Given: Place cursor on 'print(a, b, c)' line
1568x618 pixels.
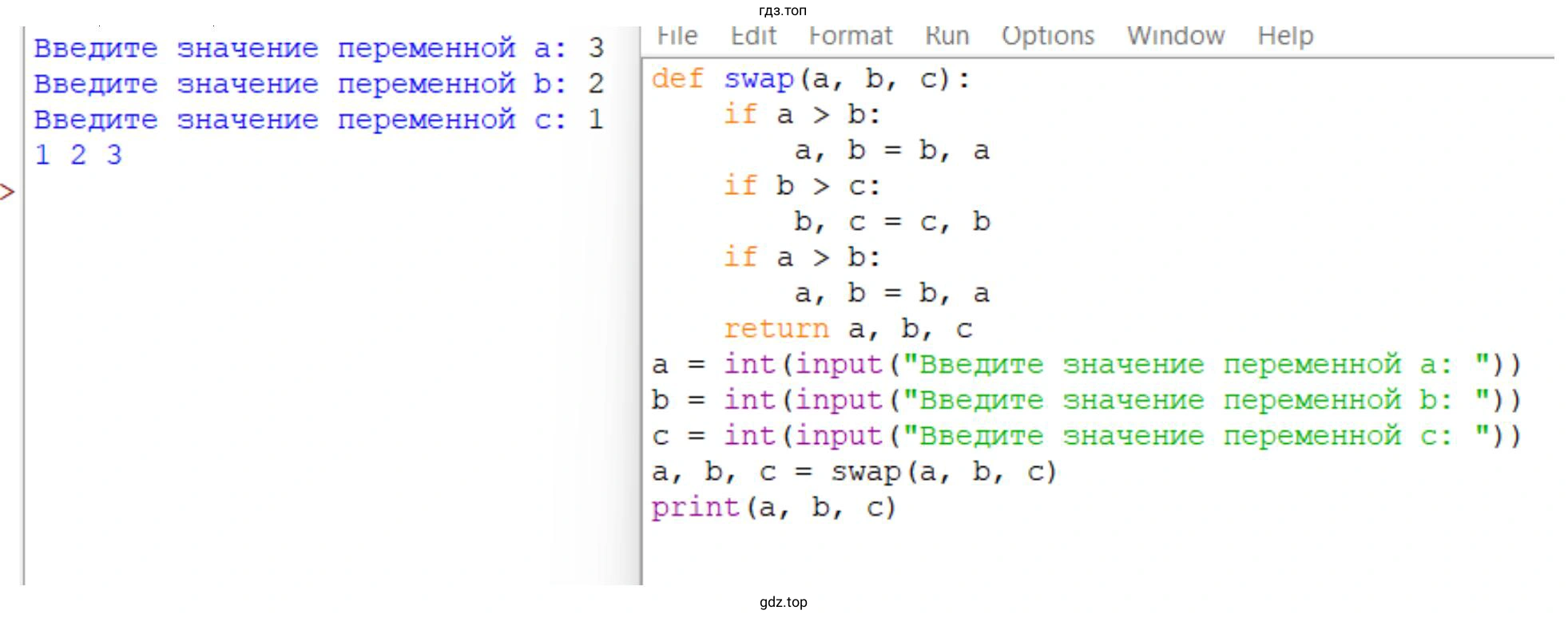Looking at the screenshot, I should [773, 508].
